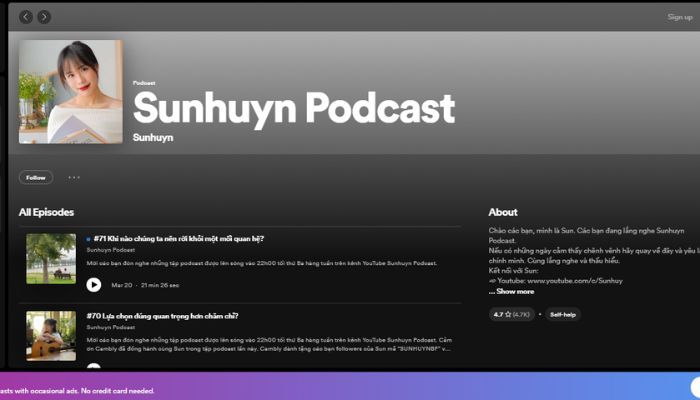700x400 pixels.
Task: Click the star rating 4.7 badge
Action: tap(512, 314)
